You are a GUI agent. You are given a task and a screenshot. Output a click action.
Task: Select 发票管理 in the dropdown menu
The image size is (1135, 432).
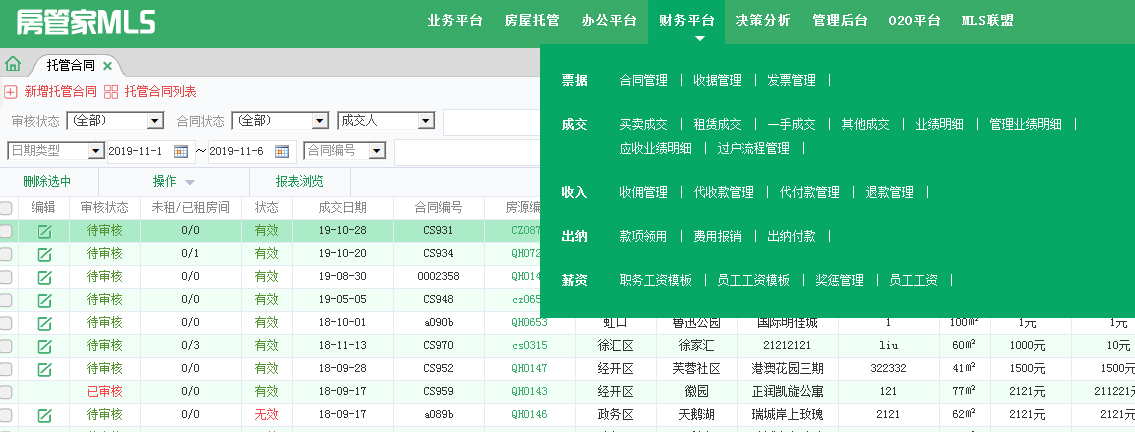[791, 80]
